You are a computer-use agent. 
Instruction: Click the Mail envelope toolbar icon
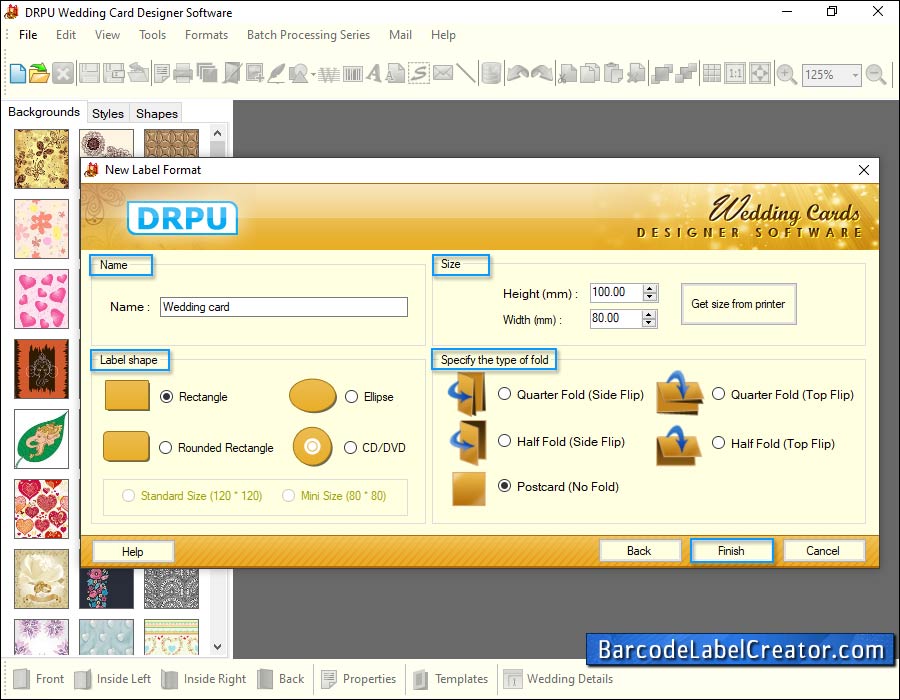click(443, 73)
